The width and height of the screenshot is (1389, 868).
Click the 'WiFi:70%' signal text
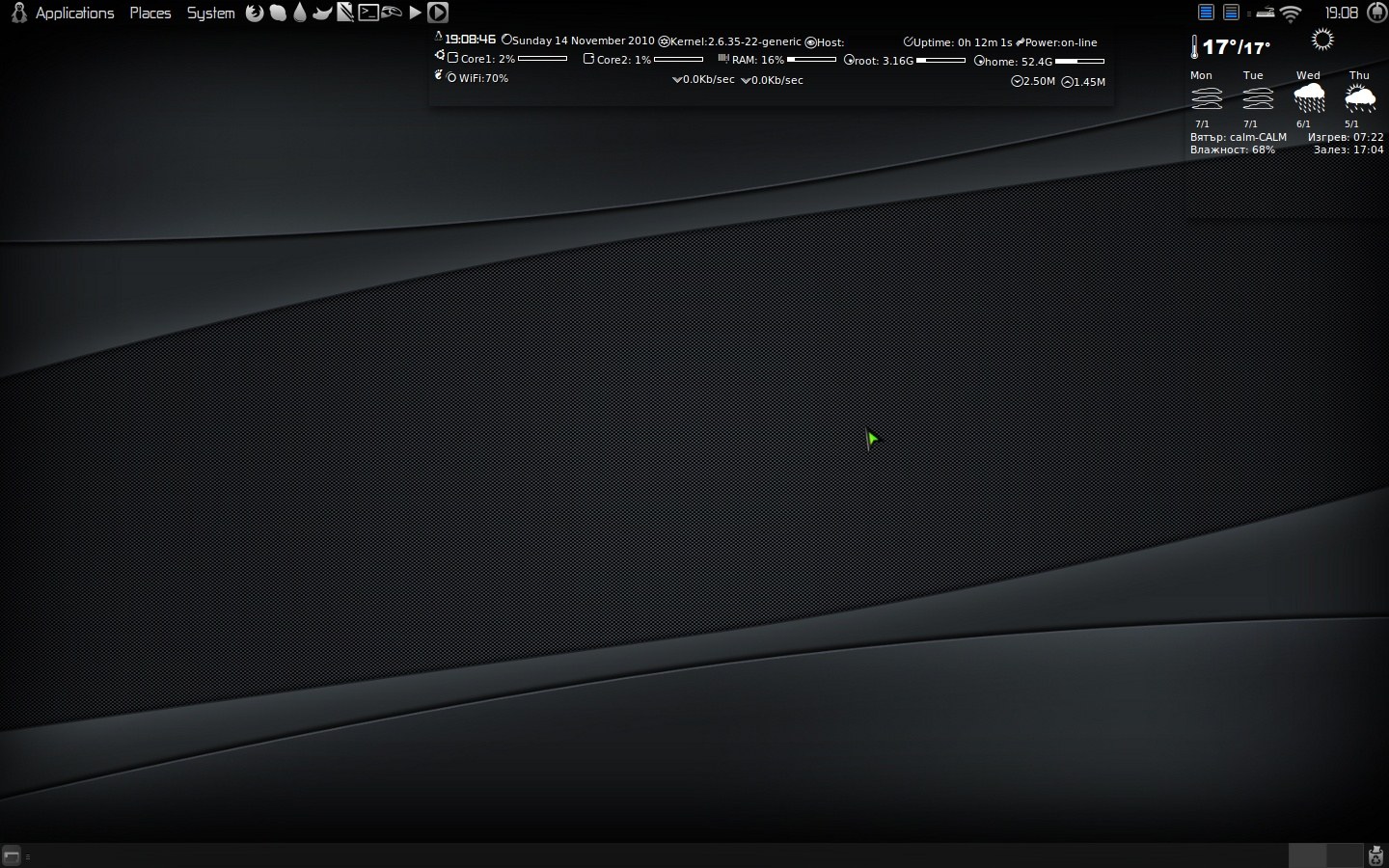coord(483,78)
